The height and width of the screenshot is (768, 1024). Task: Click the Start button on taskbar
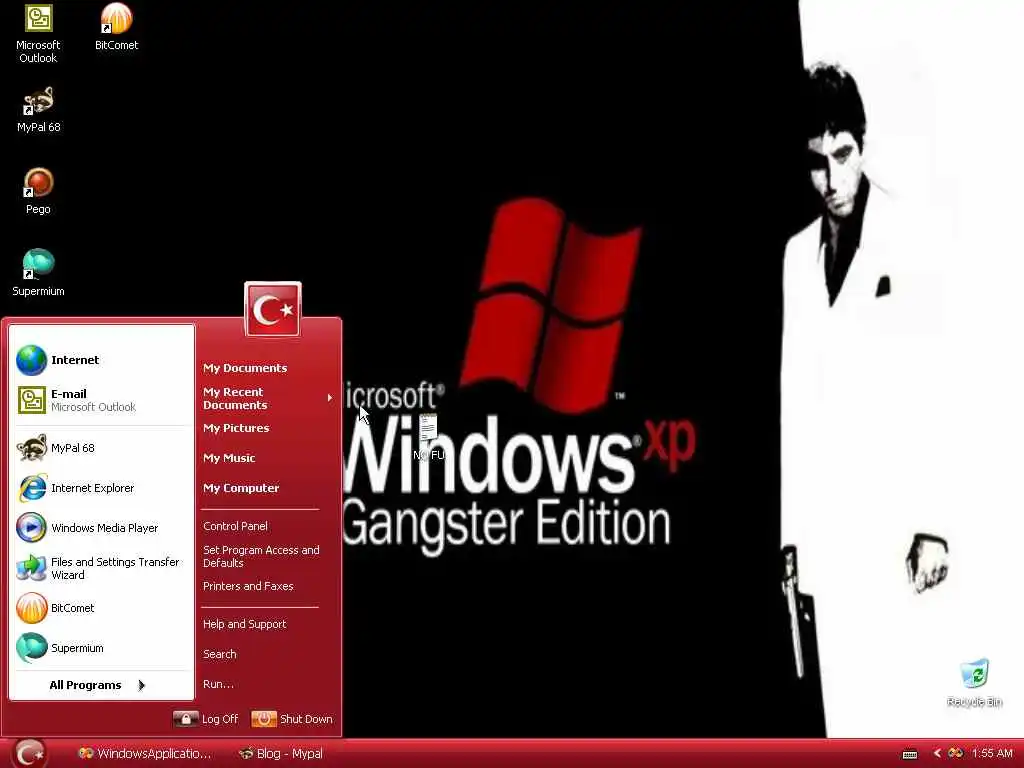click(x=29, y=754)
